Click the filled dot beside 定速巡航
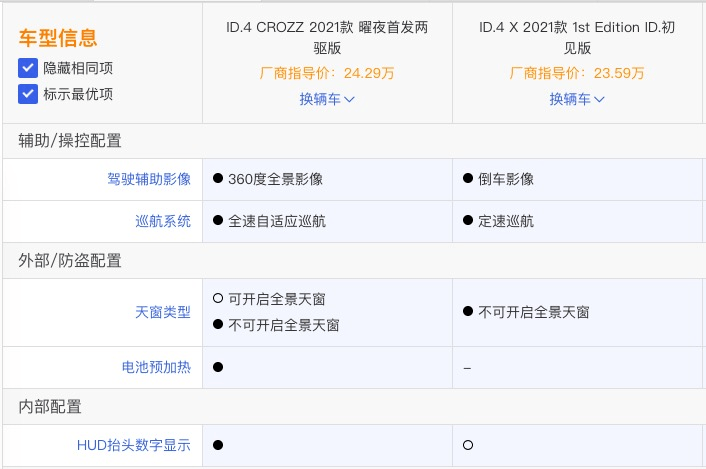Viewport: 706px width, 469px height. pyautogui.click(x=468, y=221)
